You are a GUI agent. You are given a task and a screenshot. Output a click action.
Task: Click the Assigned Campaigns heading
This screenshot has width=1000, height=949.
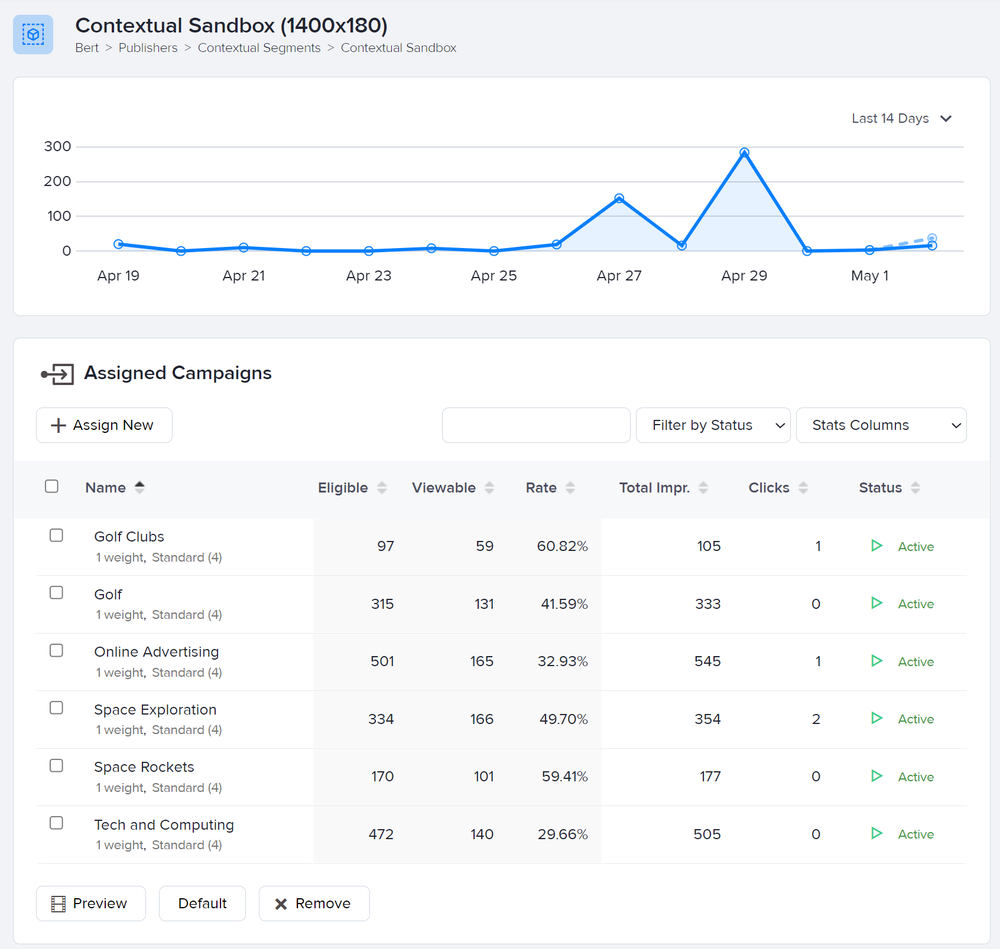[x=178, y=373]
